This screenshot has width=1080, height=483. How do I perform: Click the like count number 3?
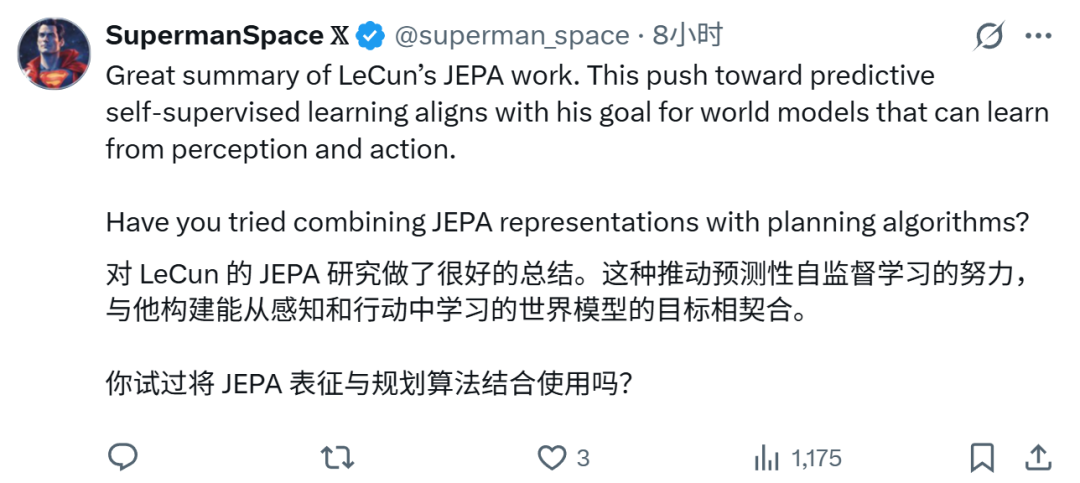tap(583, 458)
